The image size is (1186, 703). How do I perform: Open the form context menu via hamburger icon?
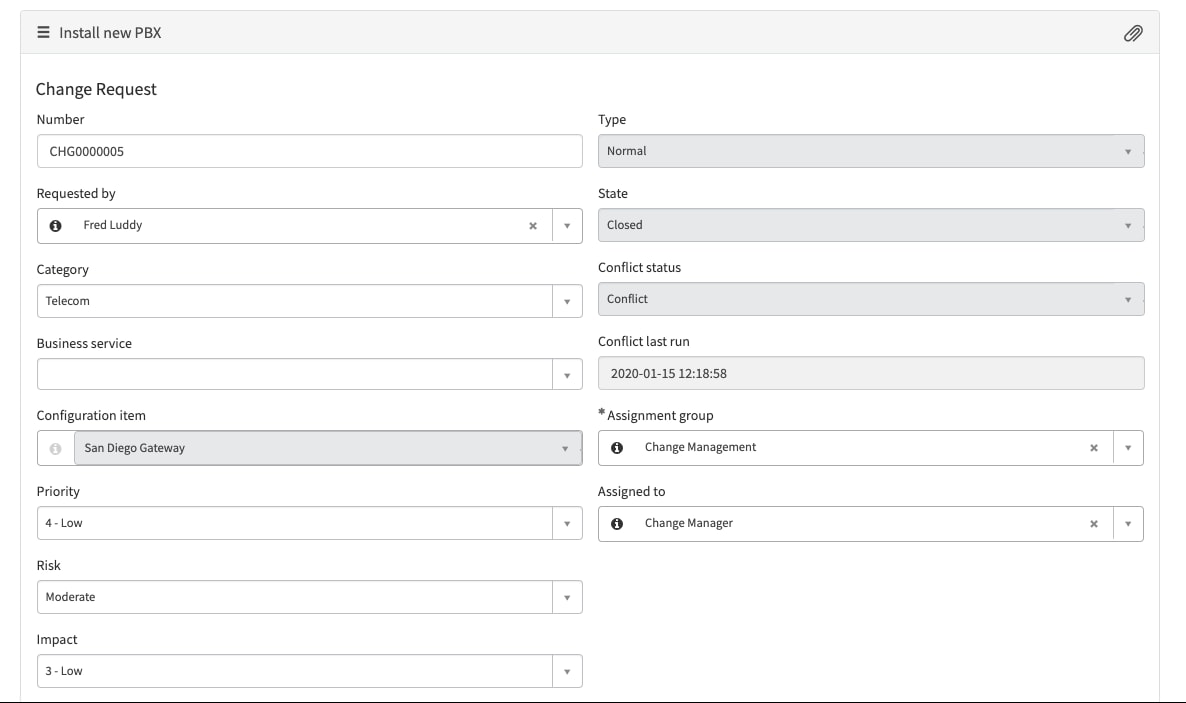[42, 32]
